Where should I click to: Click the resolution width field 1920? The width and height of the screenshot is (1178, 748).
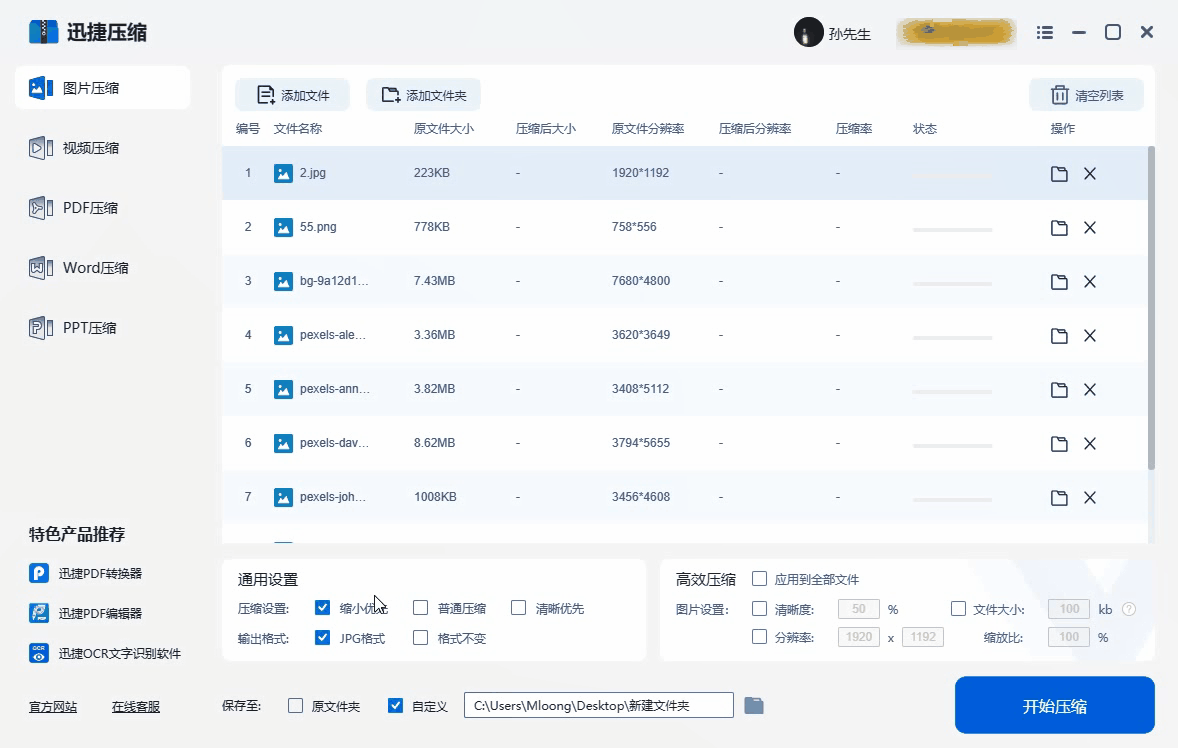[859, 637]
